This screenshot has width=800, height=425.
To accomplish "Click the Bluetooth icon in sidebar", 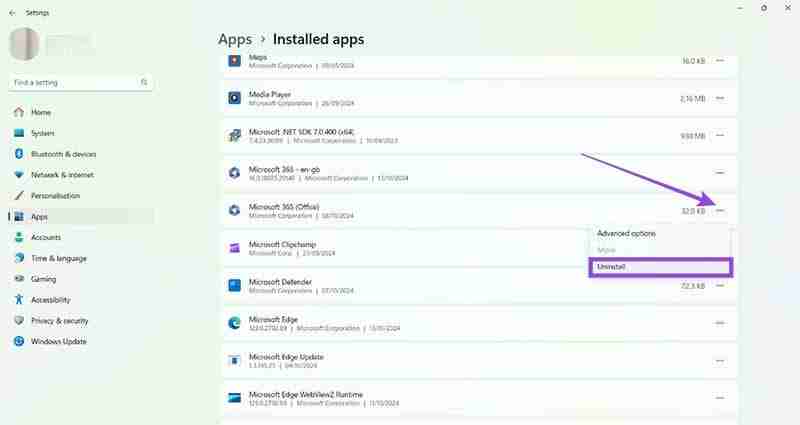I will [19, 154].
